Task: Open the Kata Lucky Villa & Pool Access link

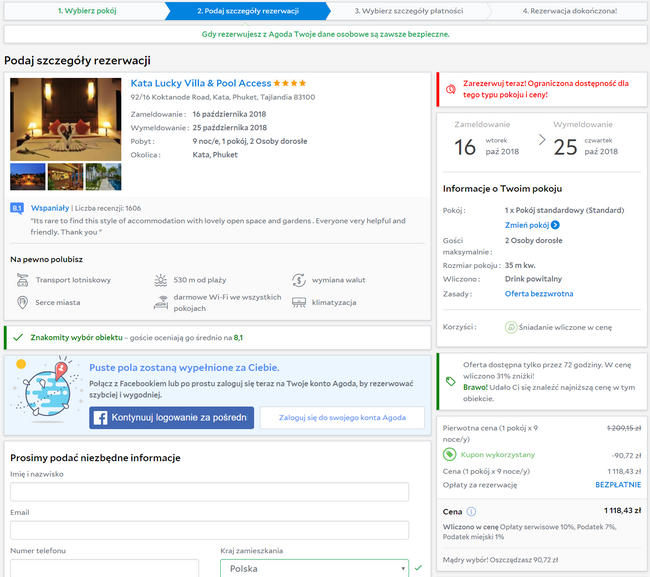Action: [201, 83]
